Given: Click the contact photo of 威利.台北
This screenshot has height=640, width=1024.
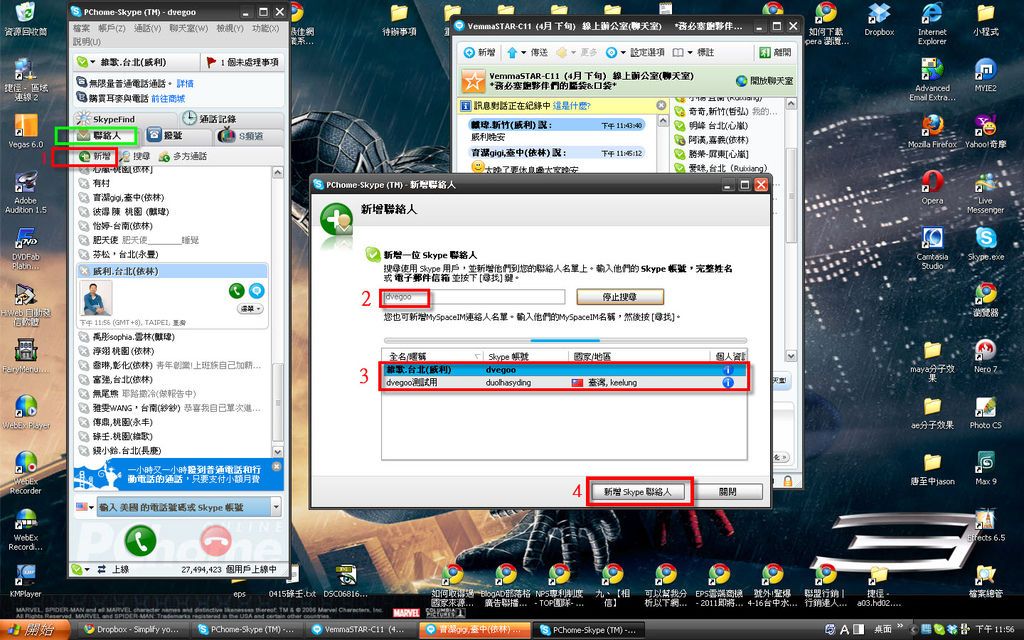Looking at the screenshot, I should (96, 298).
